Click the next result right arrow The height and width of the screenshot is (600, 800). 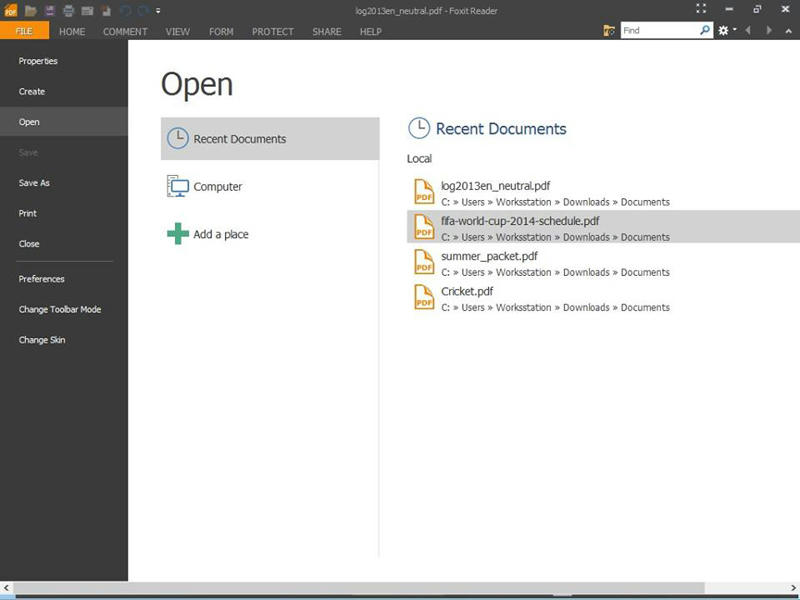[x=768, y=31]
